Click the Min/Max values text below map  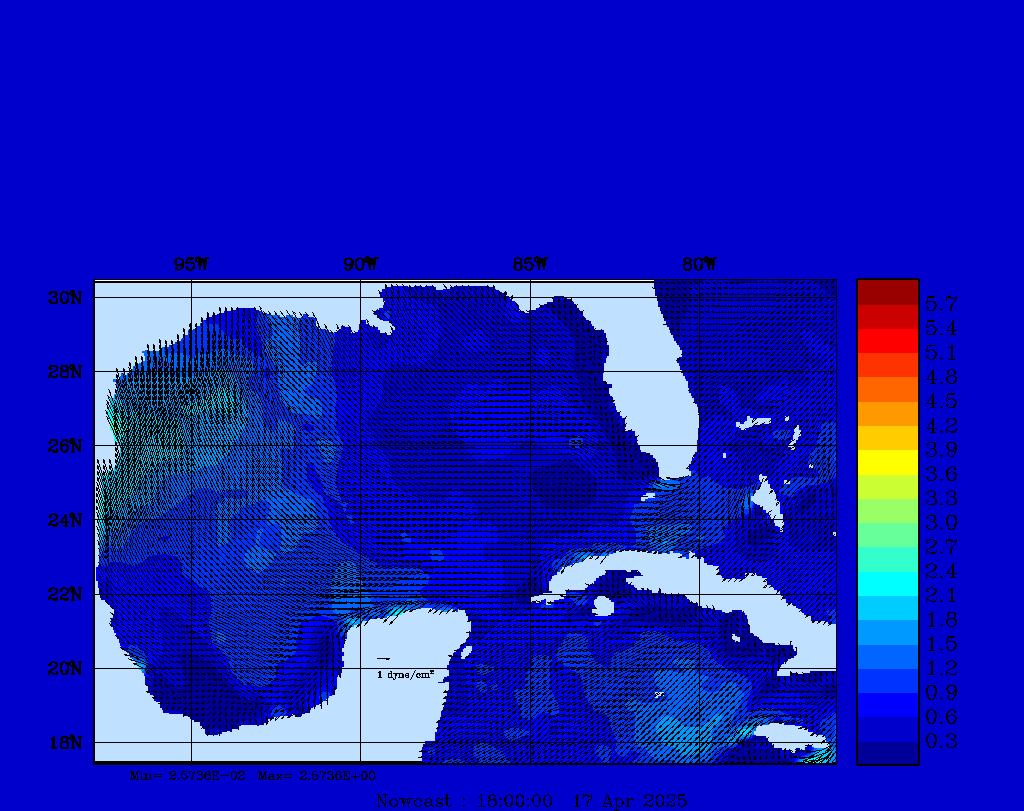(x=254, y=775)
